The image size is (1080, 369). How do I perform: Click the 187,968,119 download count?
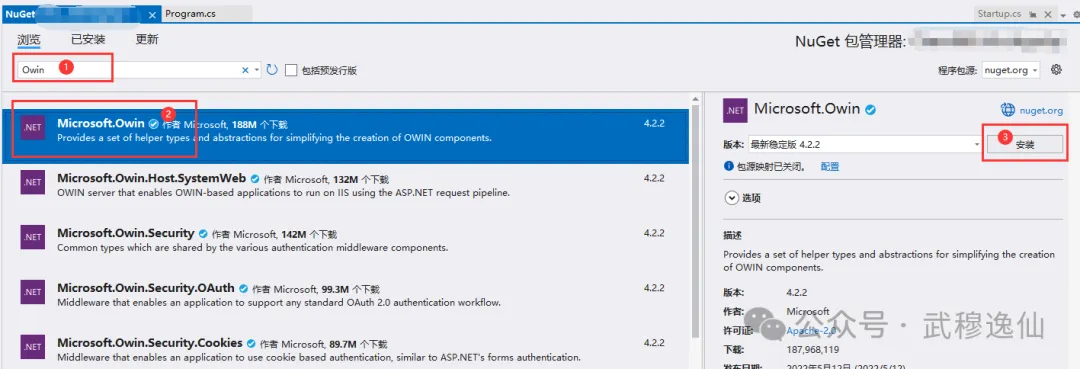coord(813,350)
